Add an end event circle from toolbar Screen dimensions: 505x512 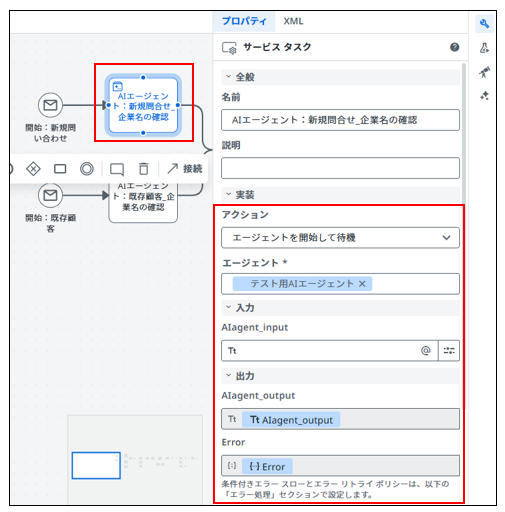[87, 169]
